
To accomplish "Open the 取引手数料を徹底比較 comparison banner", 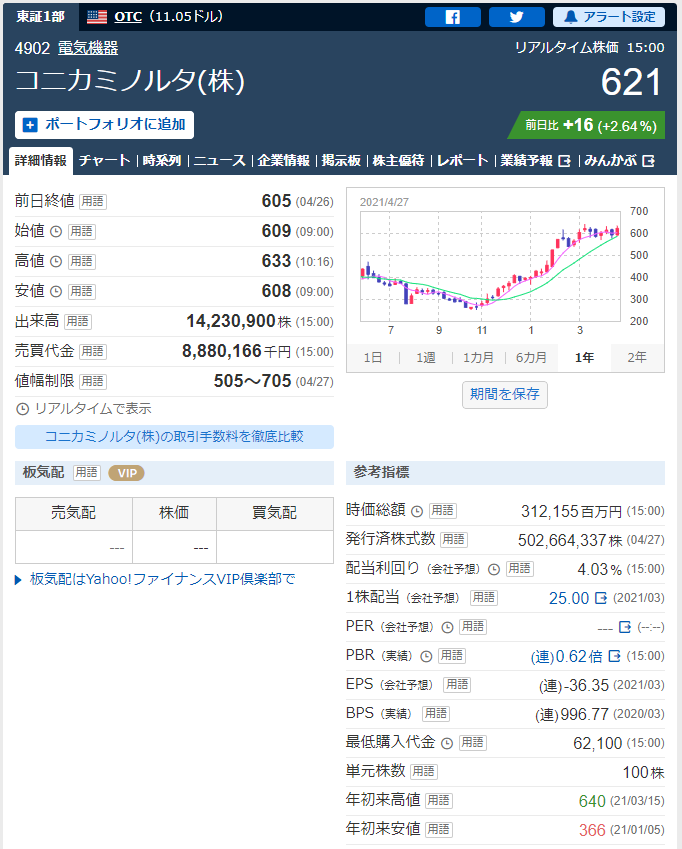I will pyautogui.click(x=174, y=437).
